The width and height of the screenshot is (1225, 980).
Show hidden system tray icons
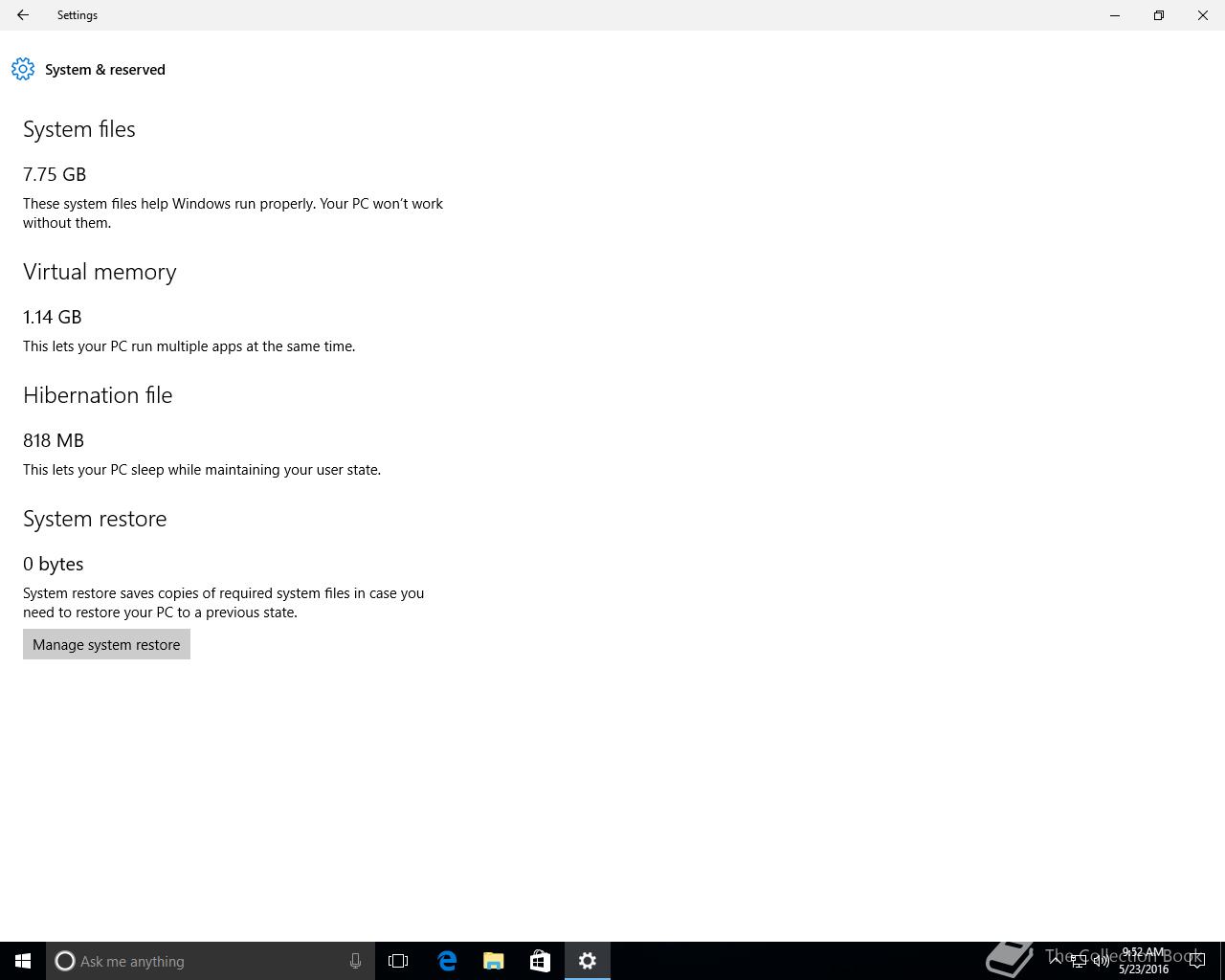pyautogui.click(x=1056, y=960)
